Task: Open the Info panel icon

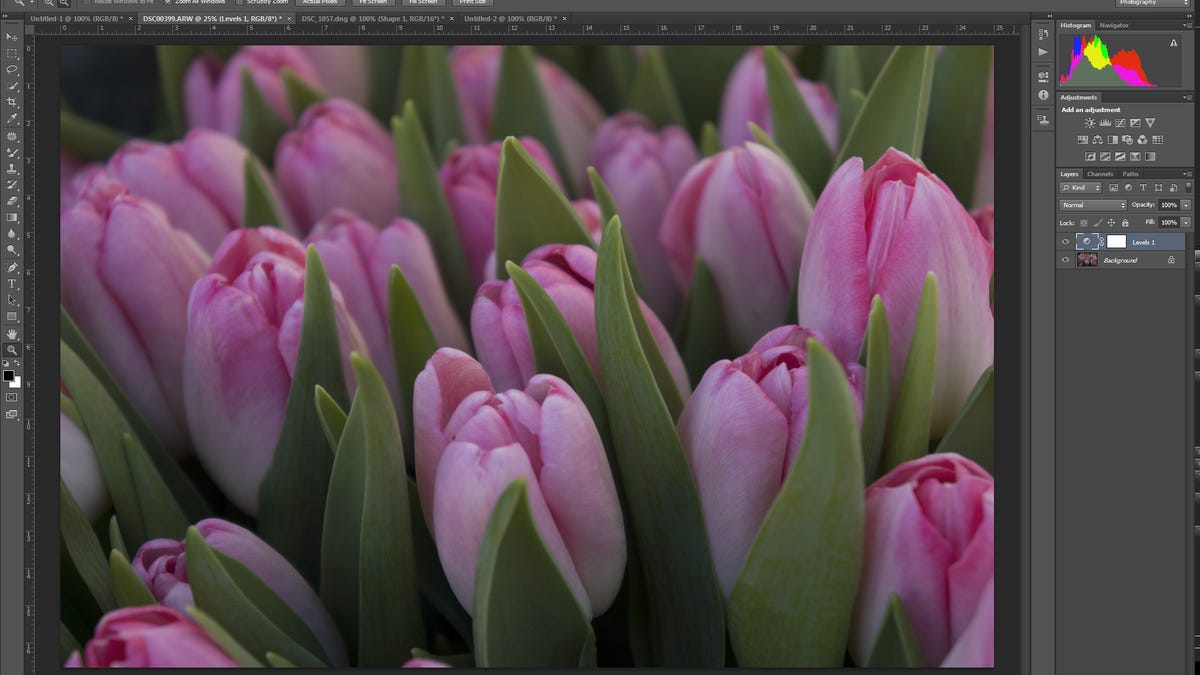Action: (x=1043, y=95)
